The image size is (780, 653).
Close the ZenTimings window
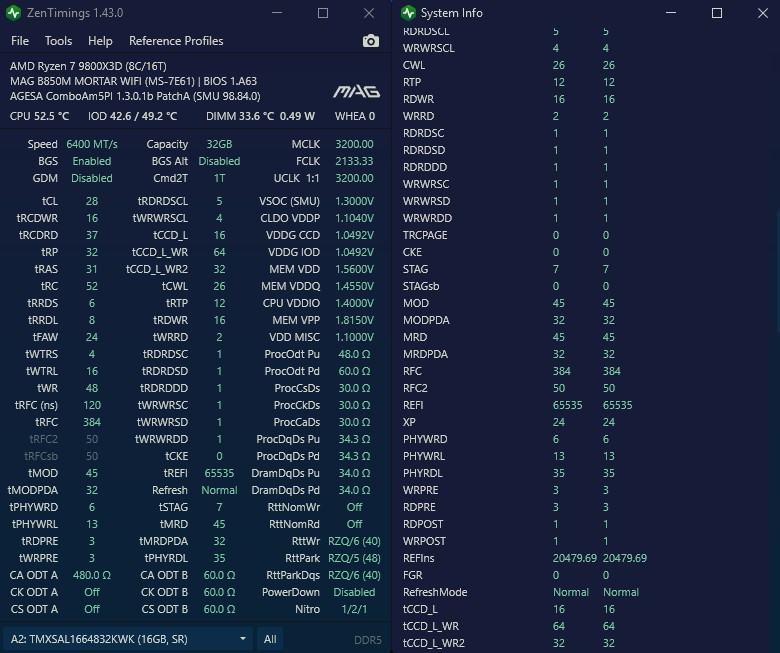point(369,13)
